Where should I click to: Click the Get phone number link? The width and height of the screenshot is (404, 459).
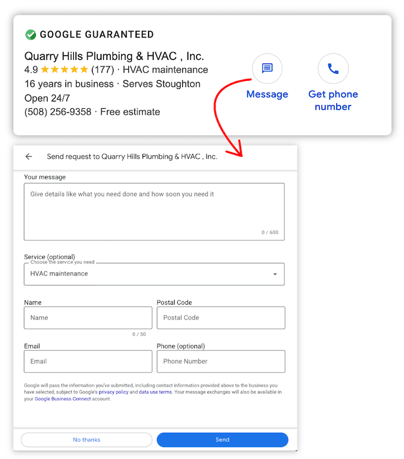click(333, 100)
